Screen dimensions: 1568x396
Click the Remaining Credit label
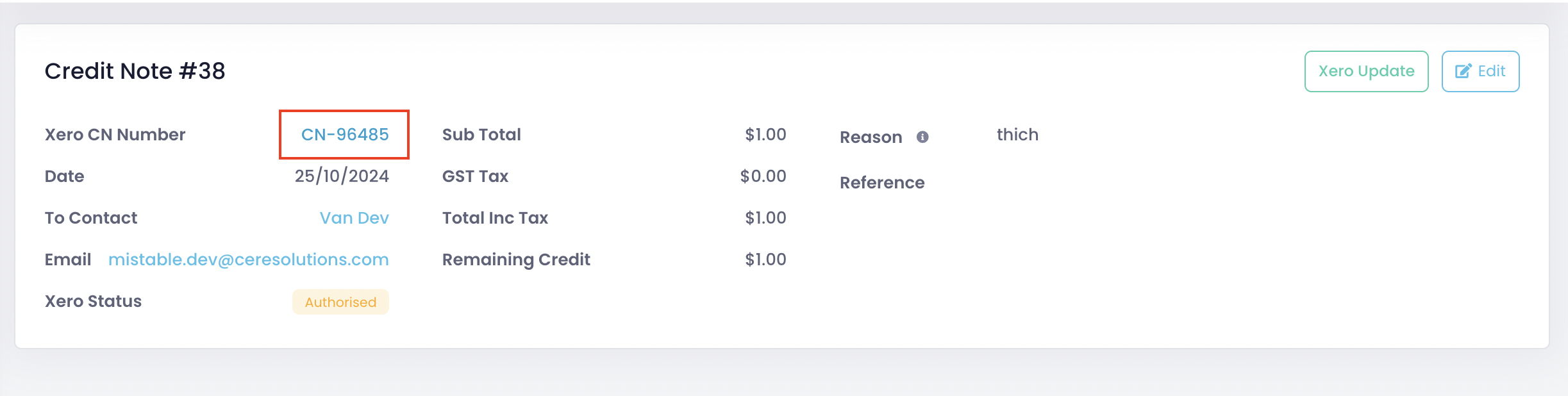[x=516, y=260]
